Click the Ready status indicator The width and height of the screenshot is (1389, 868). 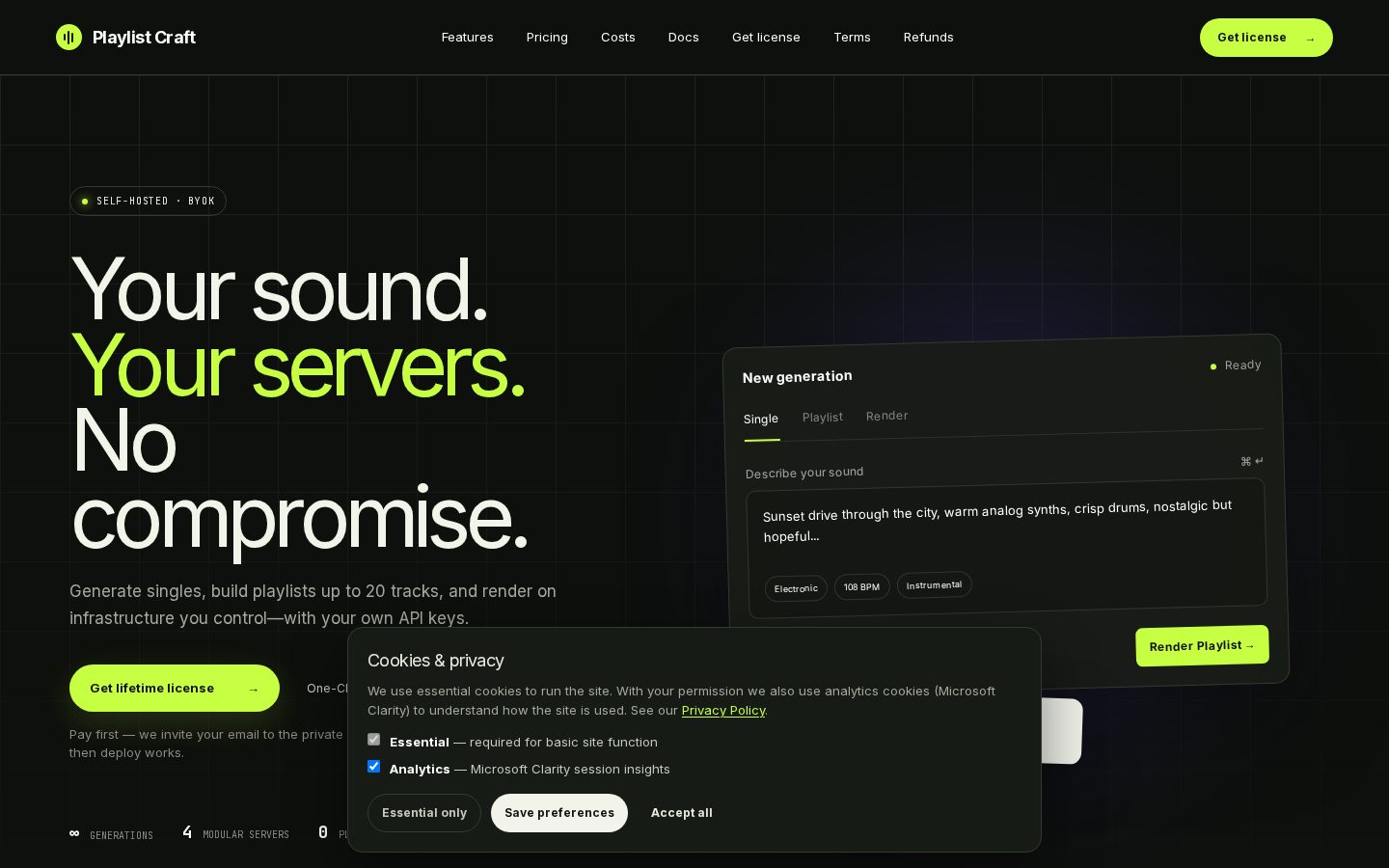point(1236,366)
